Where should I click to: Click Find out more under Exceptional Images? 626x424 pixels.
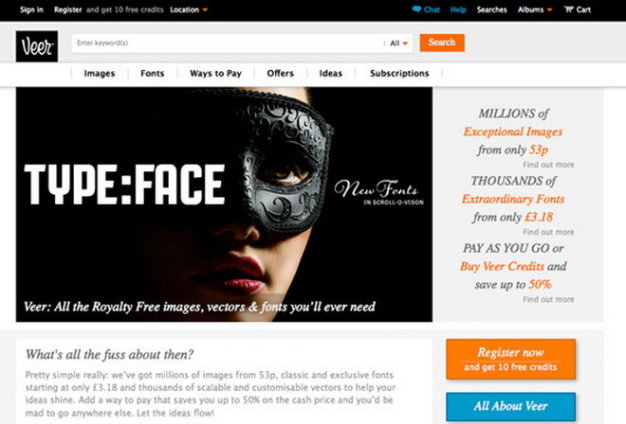[x=548, y=164]
